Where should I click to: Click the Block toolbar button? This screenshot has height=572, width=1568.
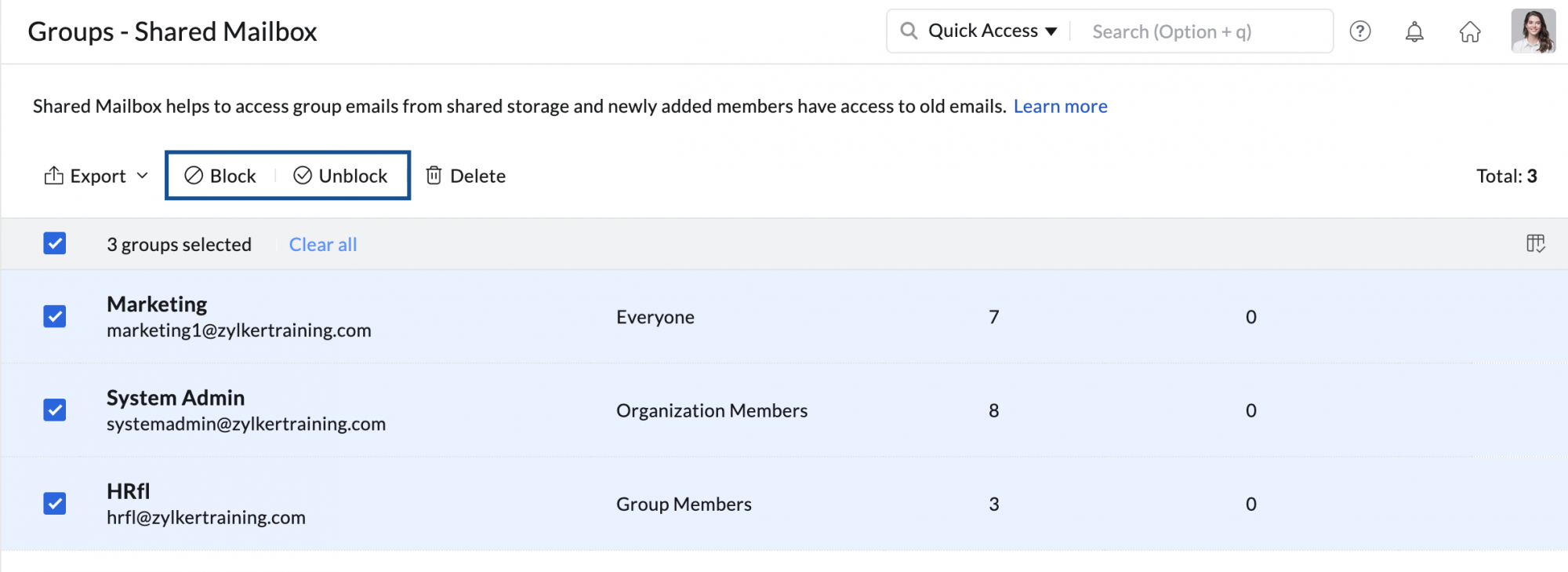[220, 176]
